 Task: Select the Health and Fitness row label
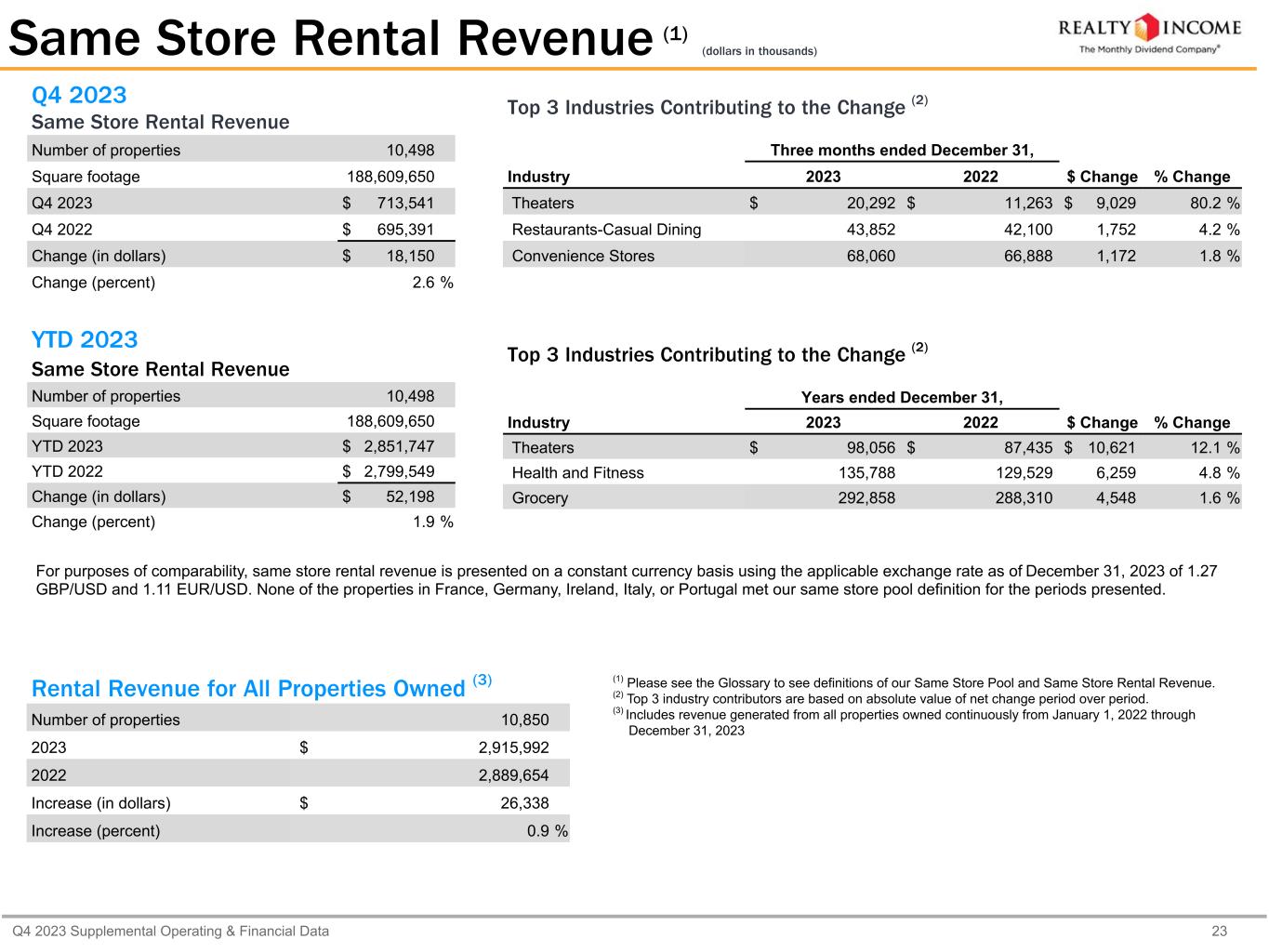click(x=577, y=472)
